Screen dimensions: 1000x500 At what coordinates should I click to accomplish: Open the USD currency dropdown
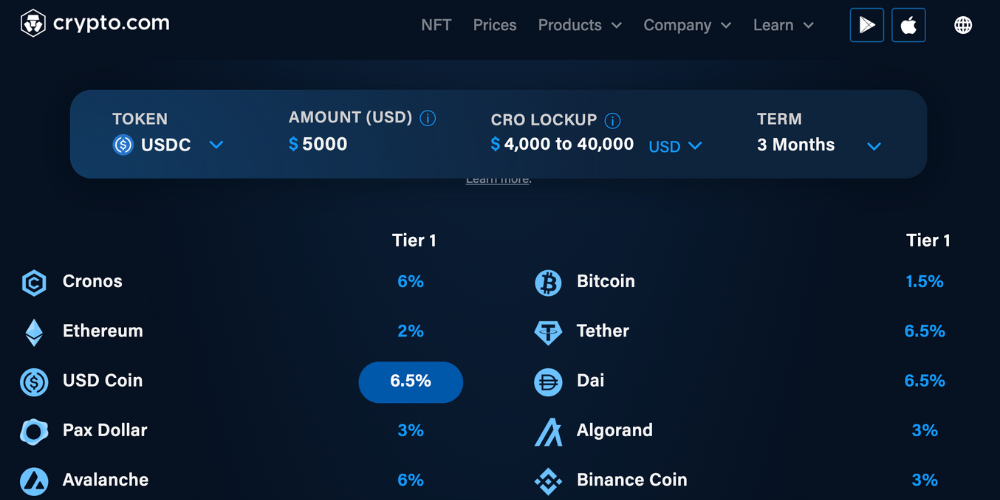(676, 146)
